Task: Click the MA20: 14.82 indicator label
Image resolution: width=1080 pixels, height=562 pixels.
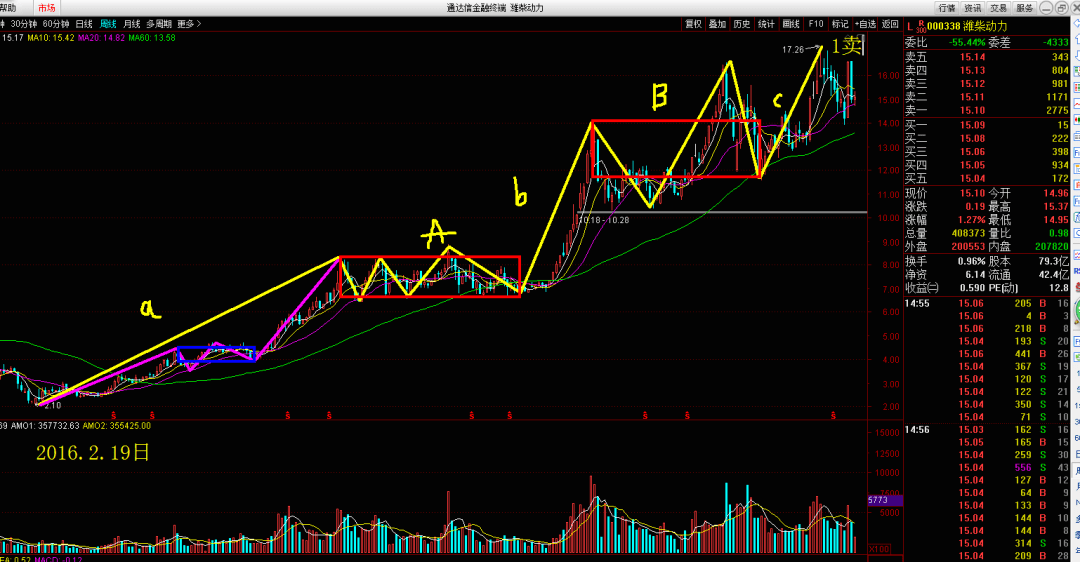Action: click(x=101, y=38)
